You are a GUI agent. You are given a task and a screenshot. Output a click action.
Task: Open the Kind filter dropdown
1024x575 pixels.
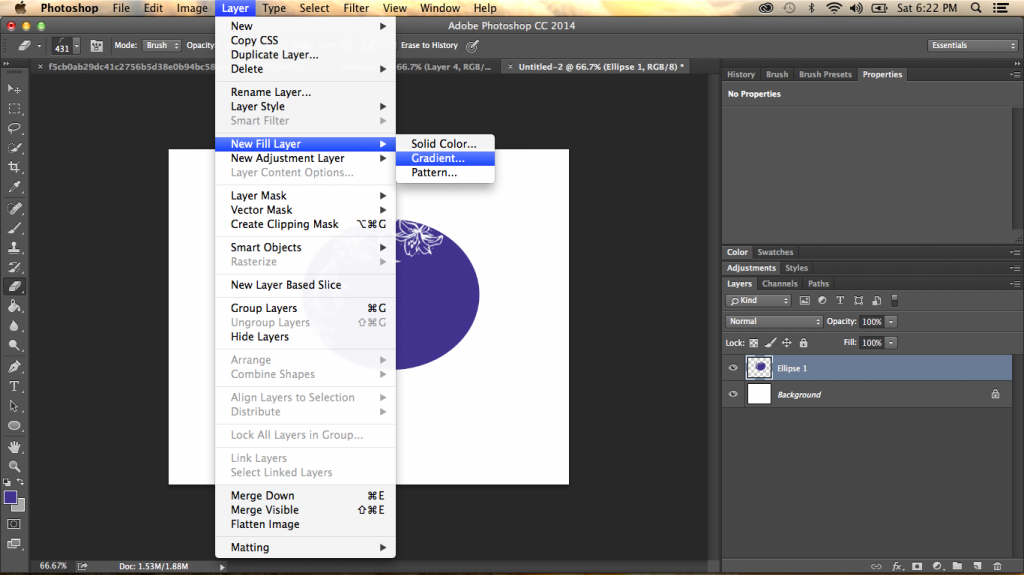tap(758, 301)
